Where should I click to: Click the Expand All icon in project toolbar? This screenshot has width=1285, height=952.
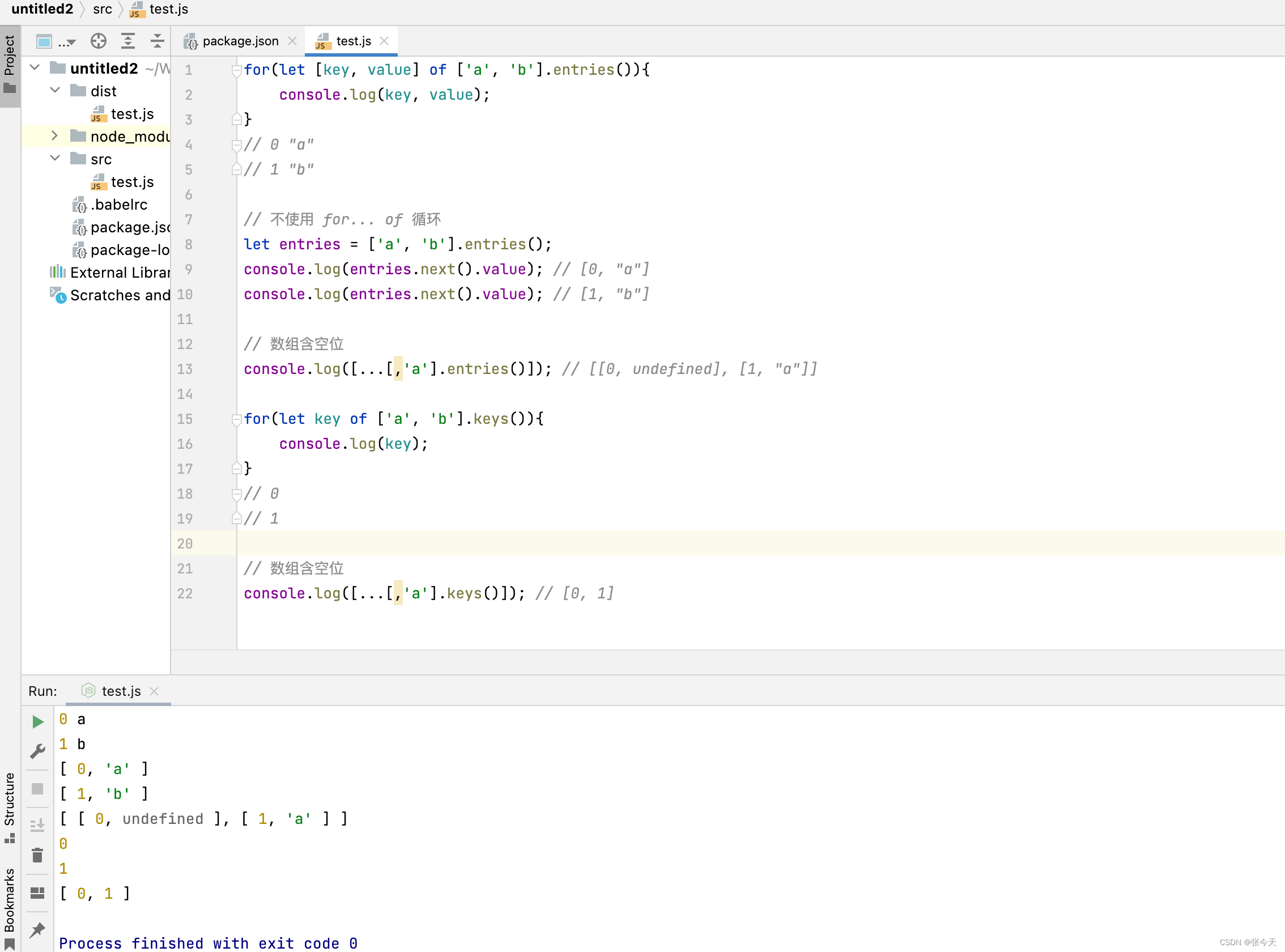click(x=128, y=41)
